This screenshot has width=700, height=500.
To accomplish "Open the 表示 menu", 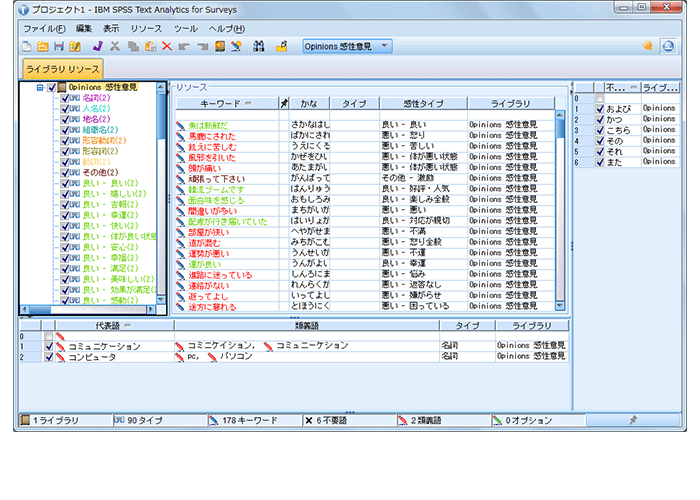I will (x=111, y=29).
